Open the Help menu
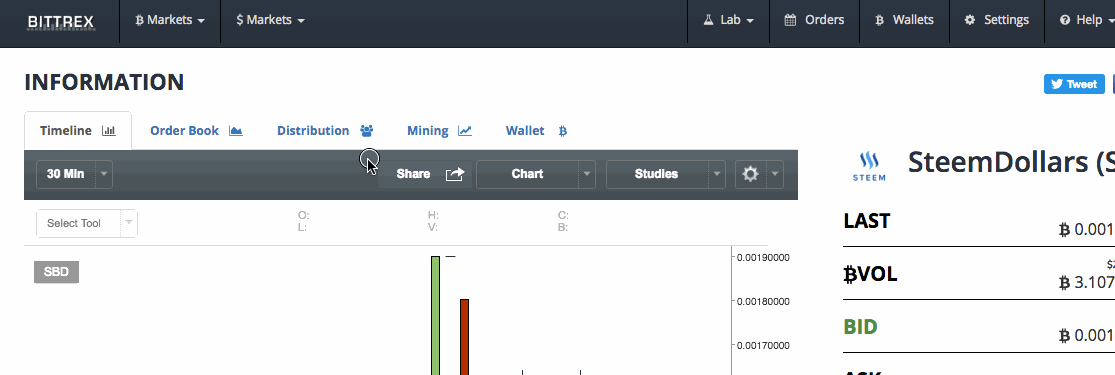 (x=1087, y=20)
